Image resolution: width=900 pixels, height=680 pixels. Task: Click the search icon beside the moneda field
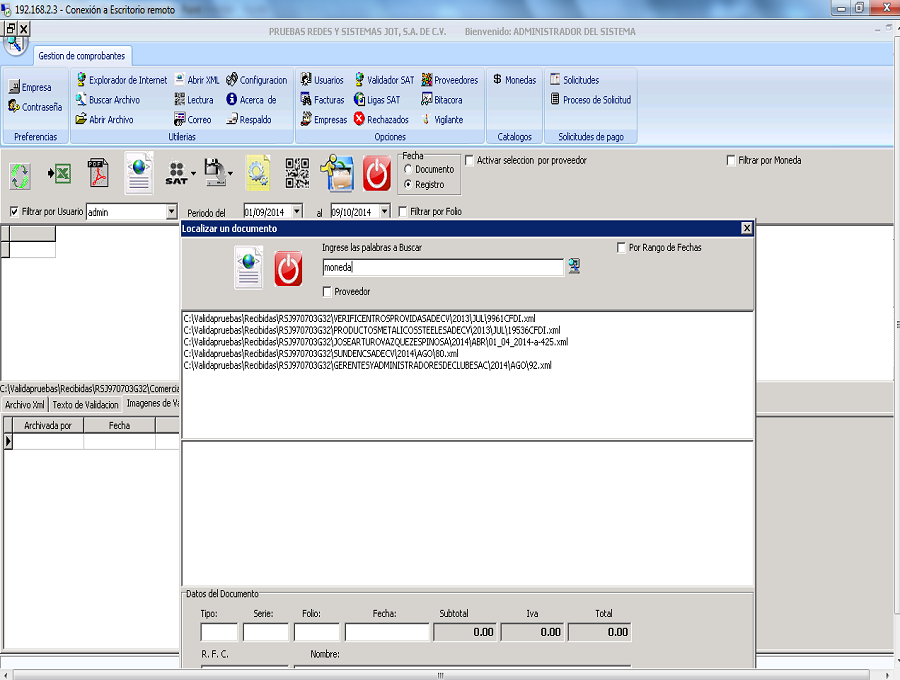tap(574, 266)
